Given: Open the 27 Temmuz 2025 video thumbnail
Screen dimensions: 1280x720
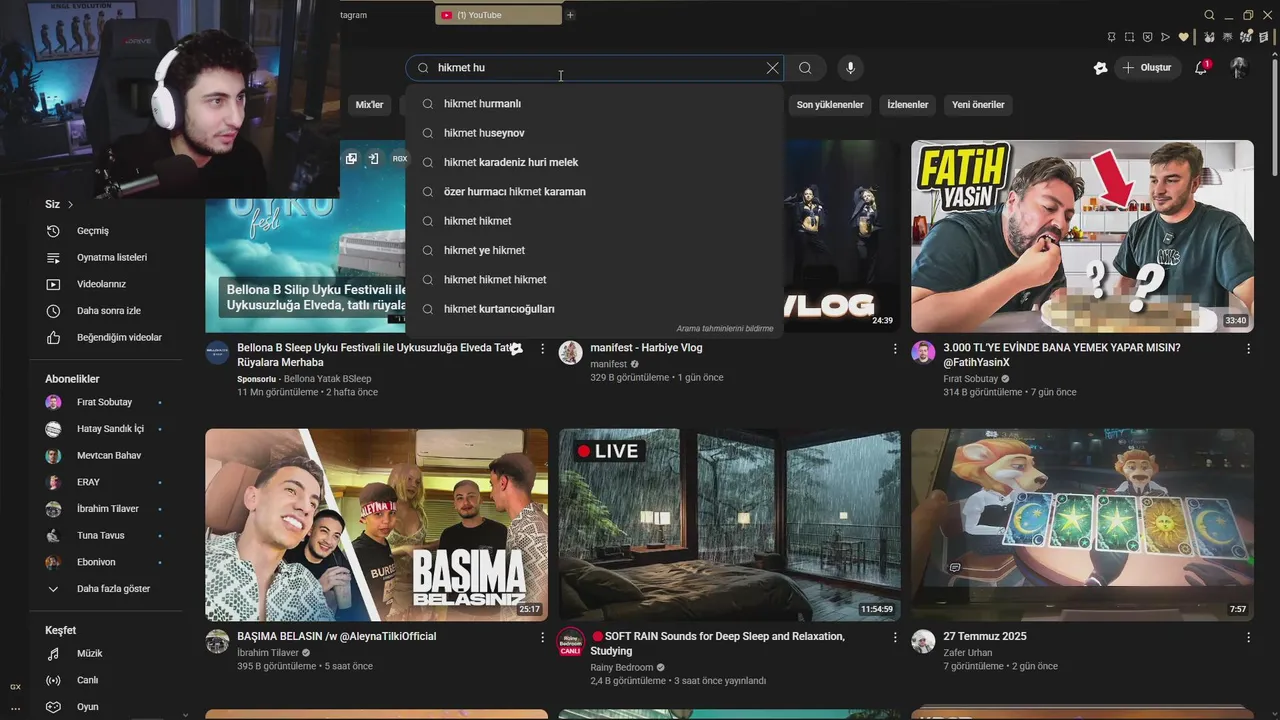Looking at the screenshot, I should point(1082,525).
